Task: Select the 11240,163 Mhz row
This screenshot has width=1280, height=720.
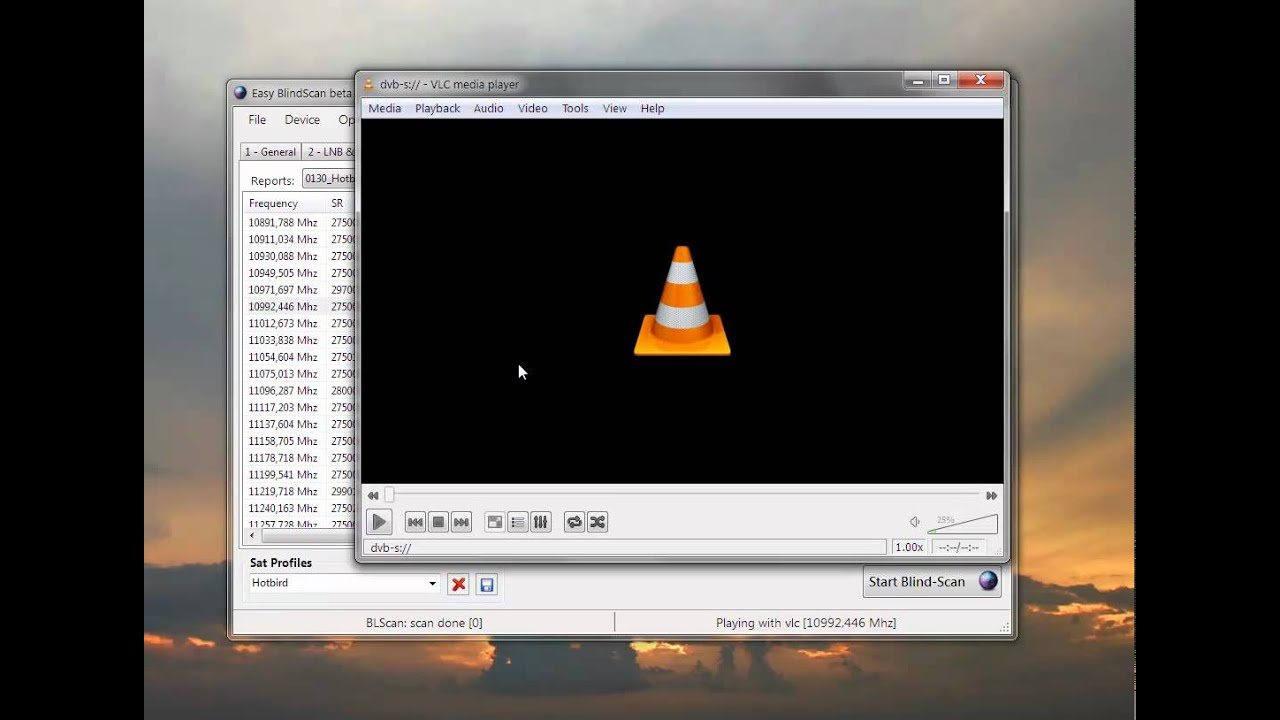Action: point(300,508)
